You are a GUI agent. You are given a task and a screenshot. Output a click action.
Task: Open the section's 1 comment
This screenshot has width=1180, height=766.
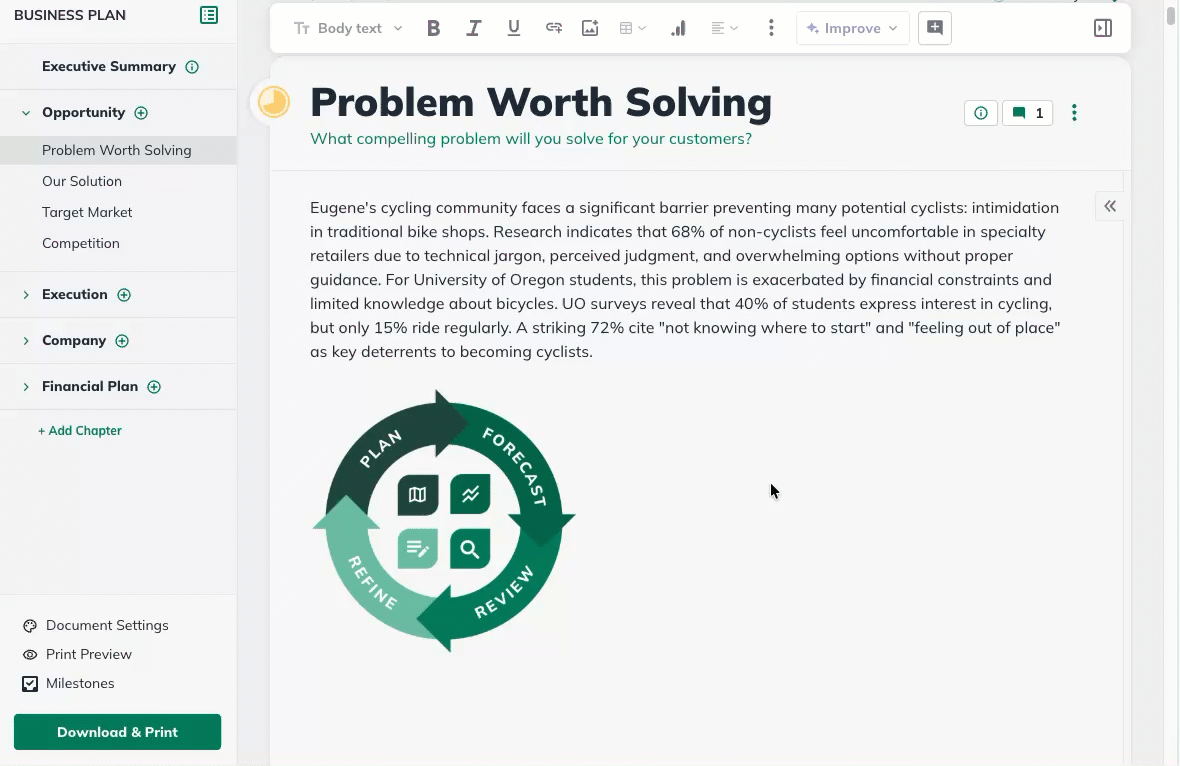pos(1027,113)
